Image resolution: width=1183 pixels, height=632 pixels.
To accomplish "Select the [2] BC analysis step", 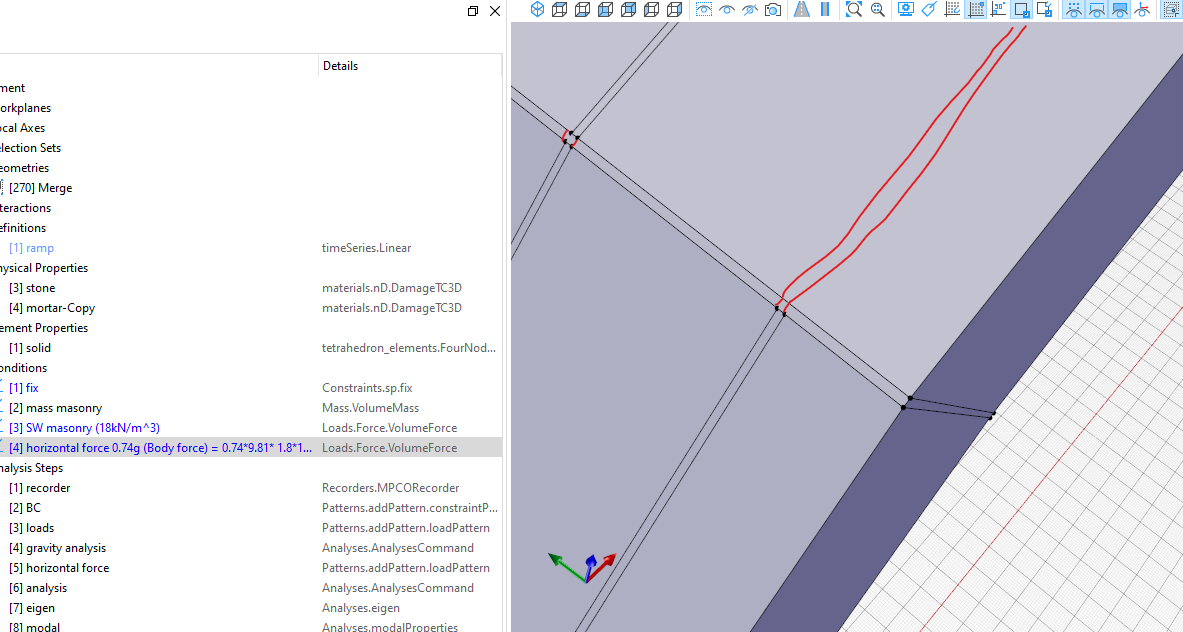I will [25, 508].
